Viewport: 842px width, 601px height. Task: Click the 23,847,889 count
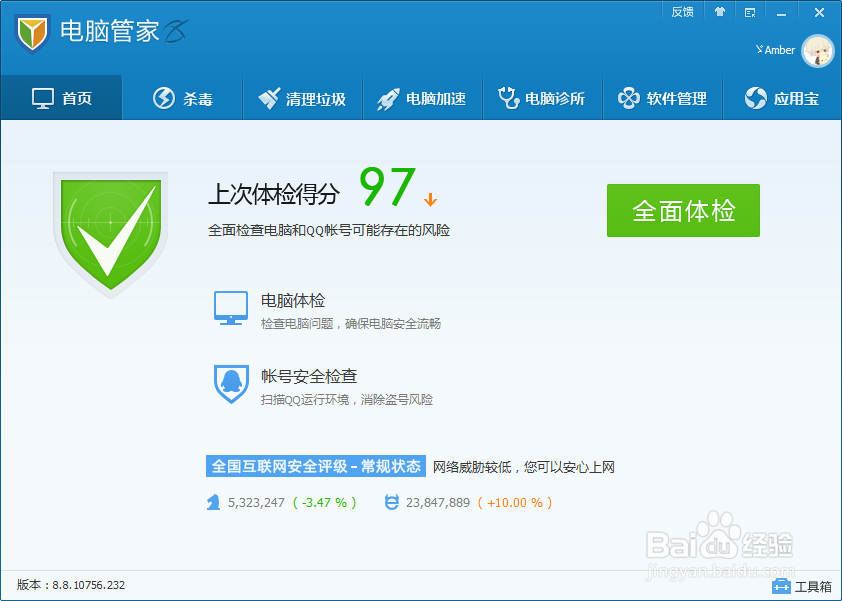click(x=438, y=503)
